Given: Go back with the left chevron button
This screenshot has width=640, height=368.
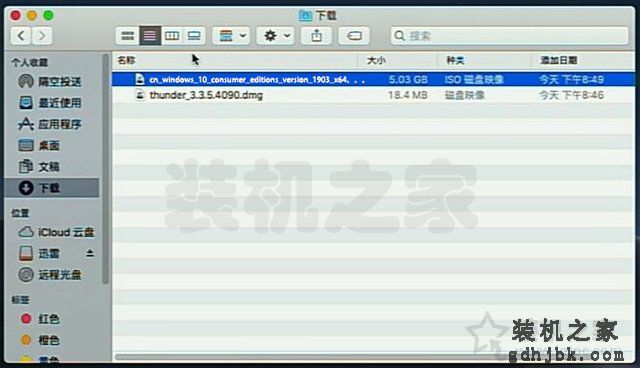Looking at the screenshot, I should click(x=21, y=36).
